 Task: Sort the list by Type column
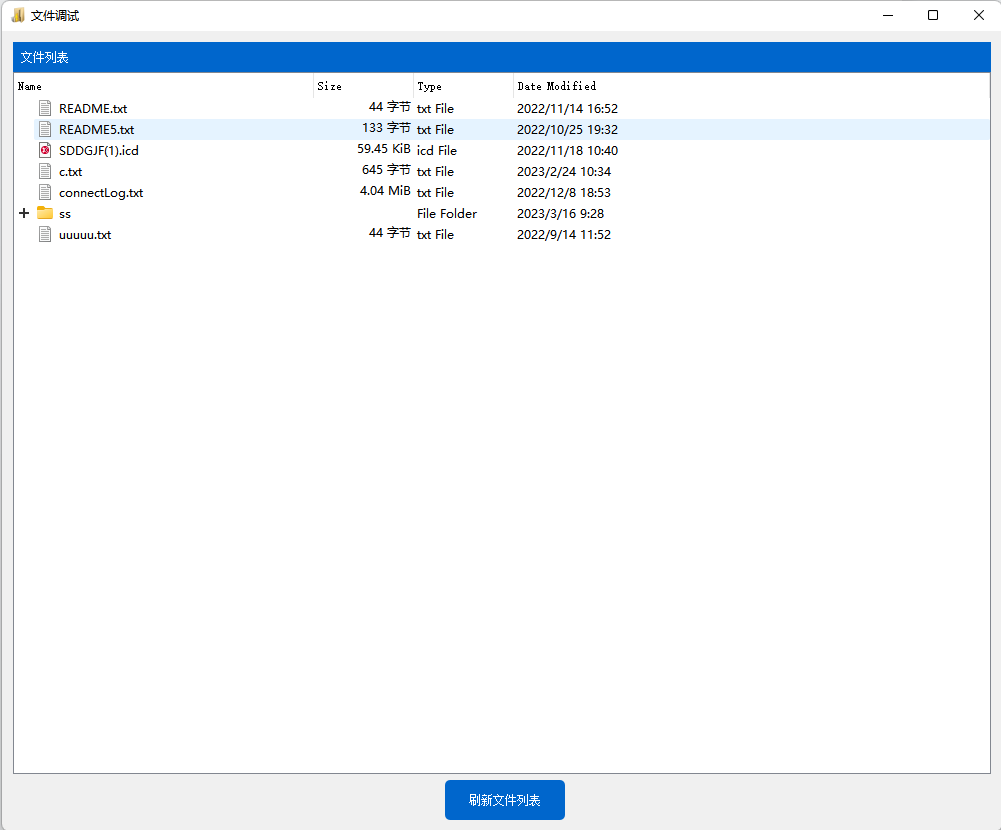pyautogui.click(x=463, y=86)
